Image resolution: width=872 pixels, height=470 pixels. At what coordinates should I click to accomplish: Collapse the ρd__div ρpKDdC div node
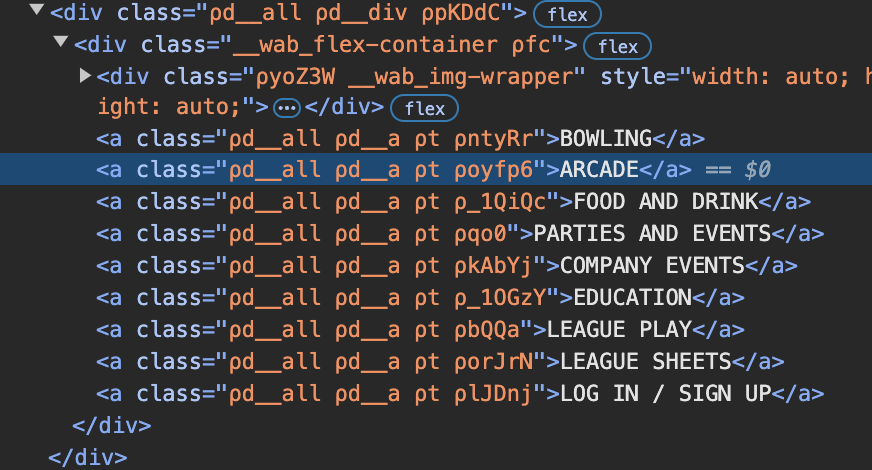coord(37,13)
